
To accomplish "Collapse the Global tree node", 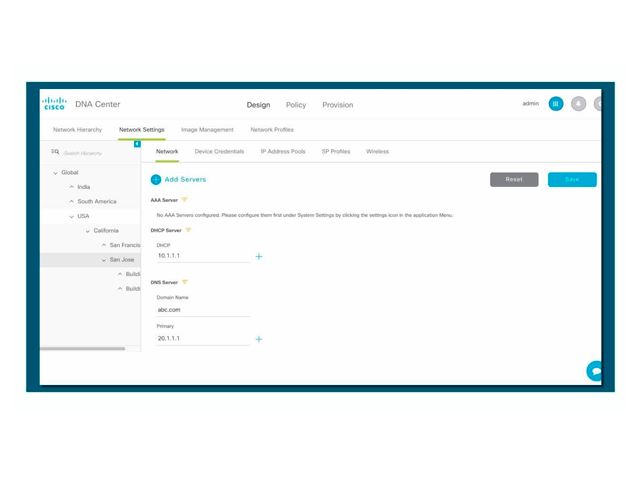I will [x=56, y=173].
